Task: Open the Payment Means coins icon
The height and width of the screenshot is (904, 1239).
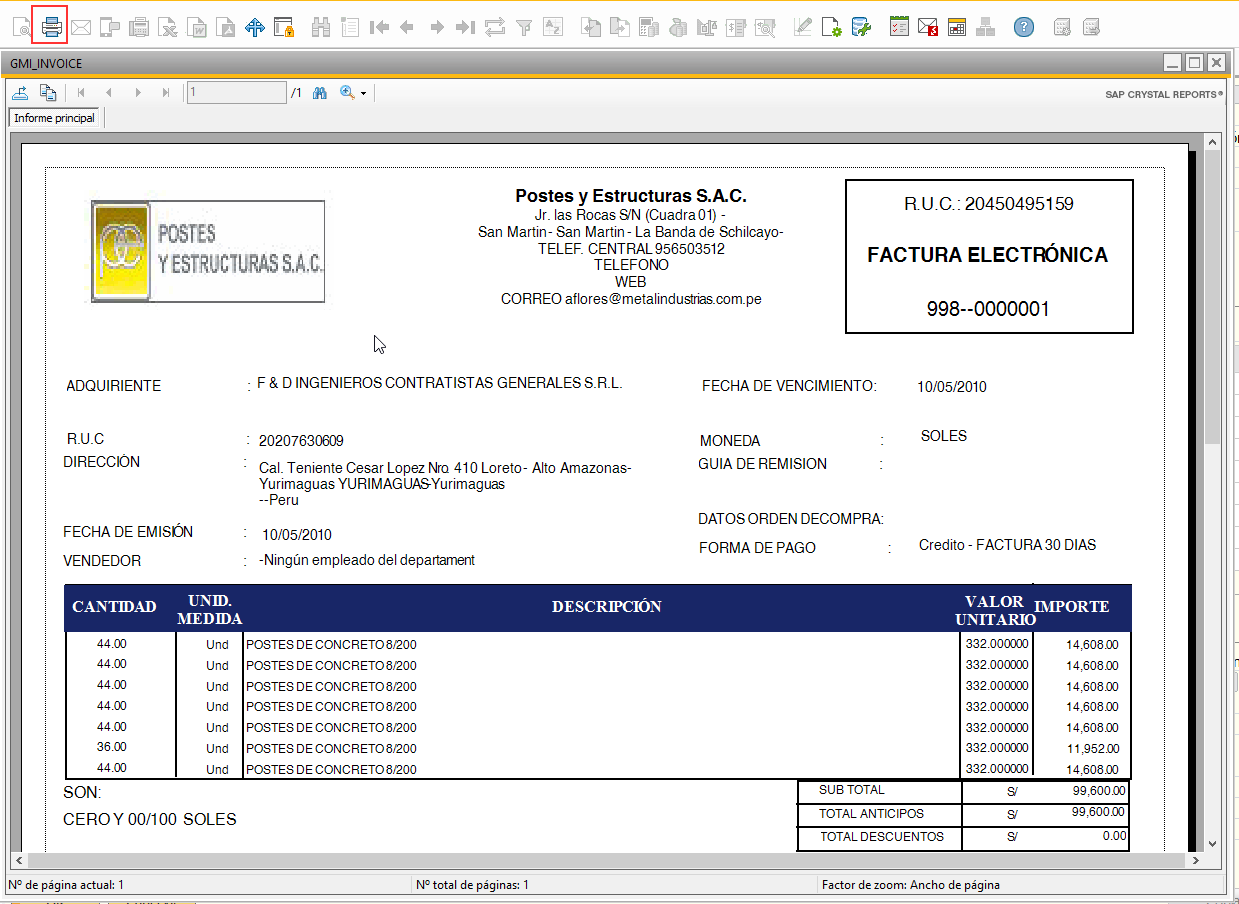Action: click(x=678, y=27)
